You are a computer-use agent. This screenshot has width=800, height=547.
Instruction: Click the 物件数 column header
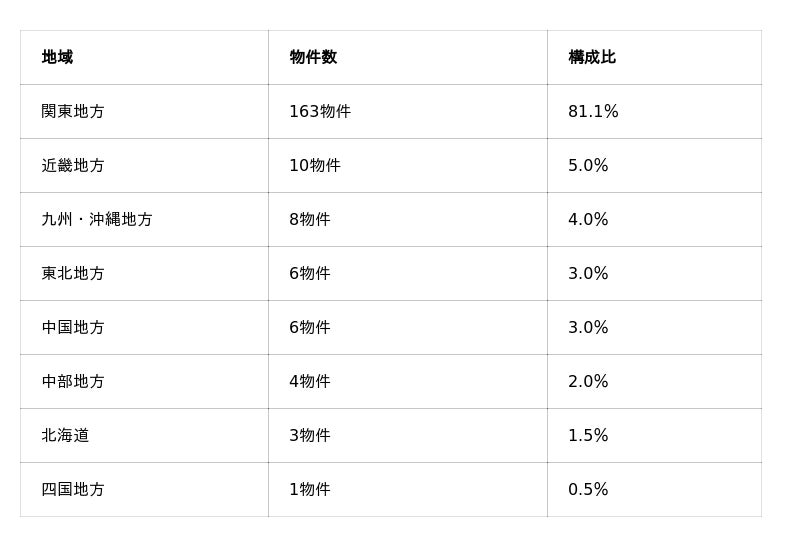point(313,57)
